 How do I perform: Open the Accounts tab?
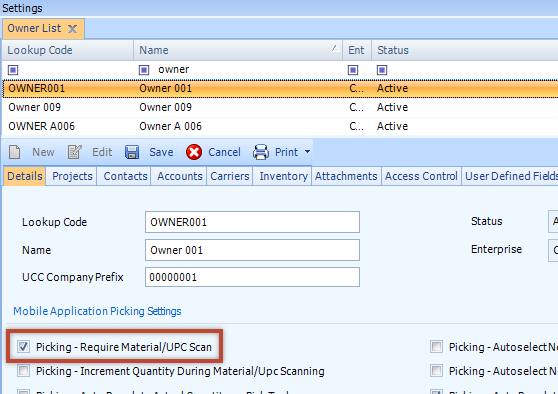click(180, 176)
